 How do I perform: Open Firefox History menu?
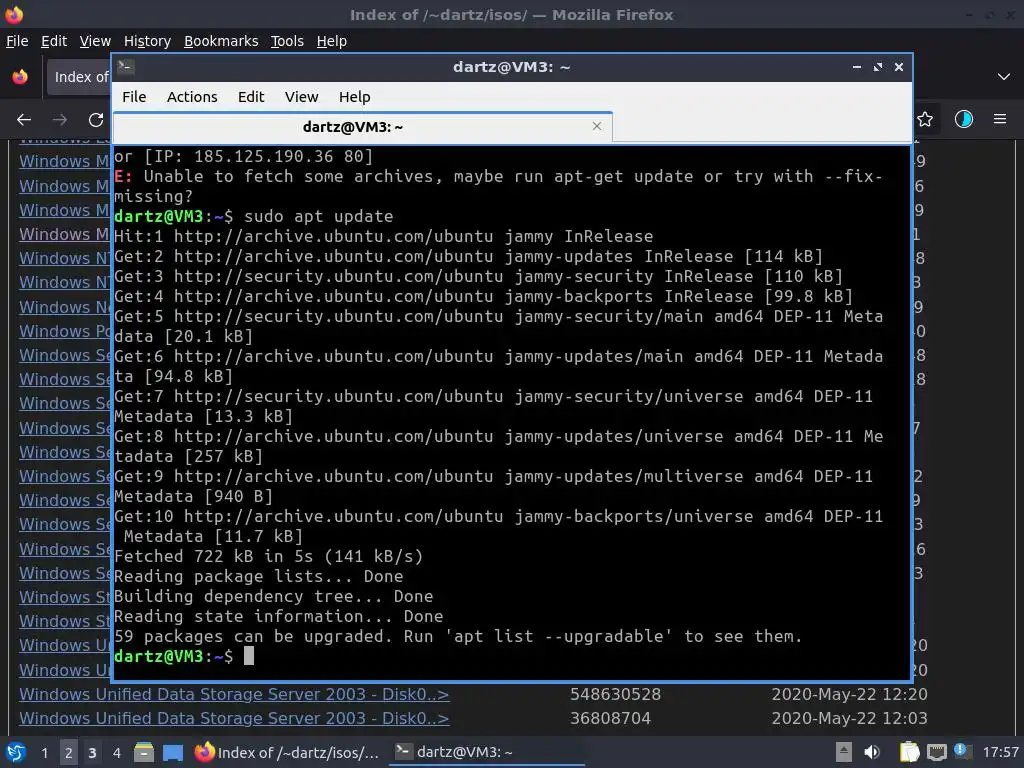147,40
